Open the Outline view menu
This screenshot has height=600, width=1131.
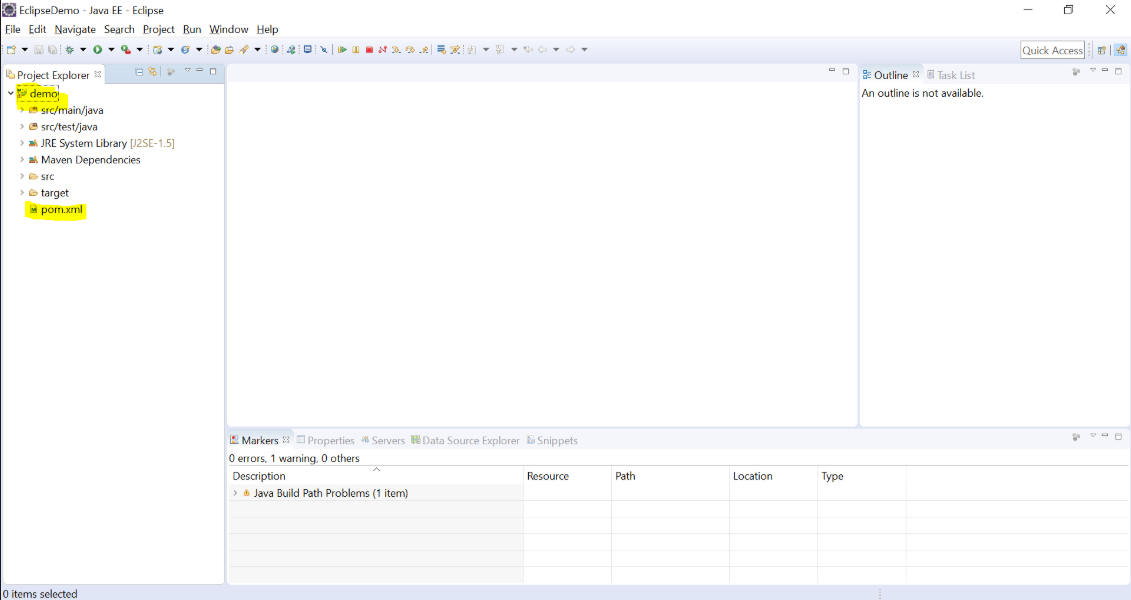click(x=1092, y=73)
